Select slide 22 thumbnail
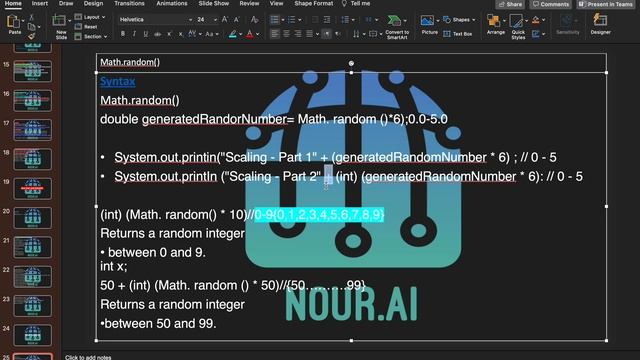The height and width of the screenshot is (360, 640). click(32, 276)
